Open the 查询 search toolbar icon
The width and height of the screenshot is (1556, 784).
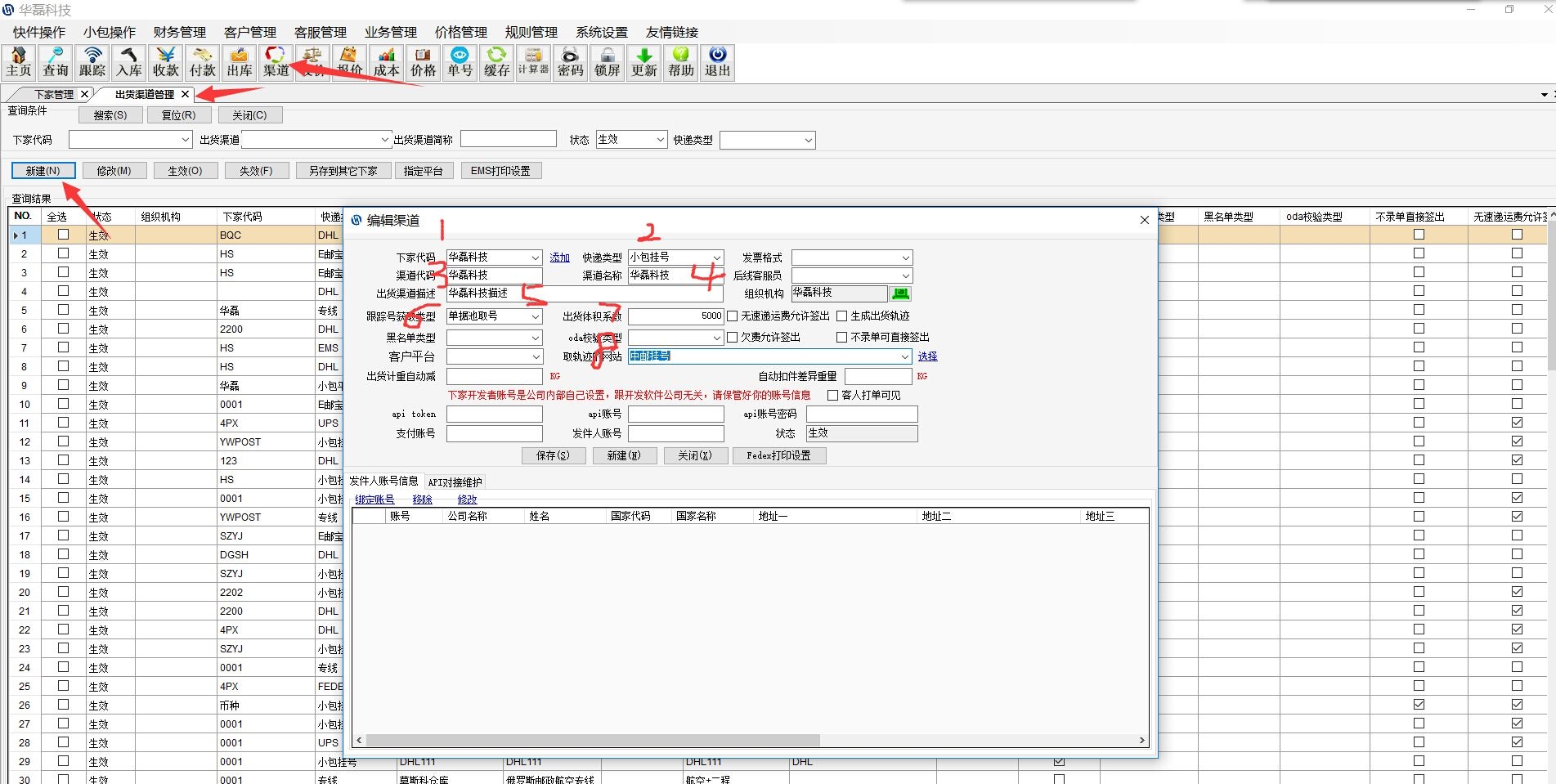[56, 62]
